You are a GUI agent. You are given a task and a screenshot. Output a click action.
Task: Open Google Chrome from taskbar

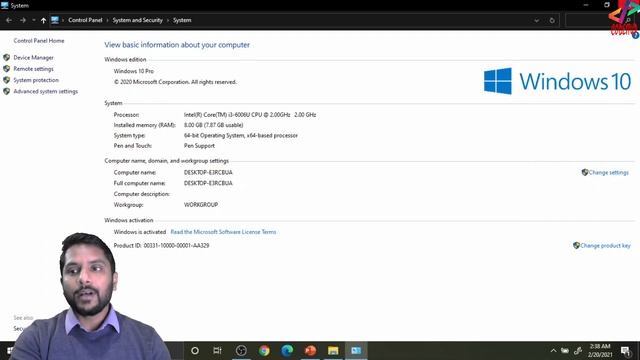[x=264, y=351]
